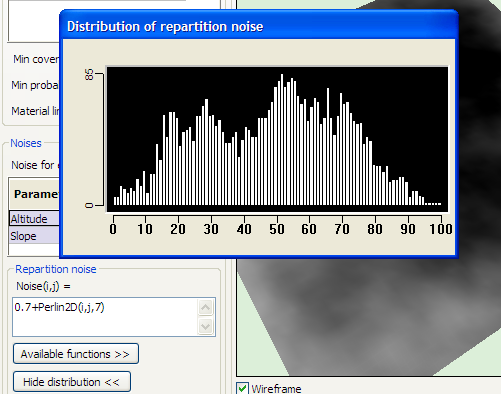Toggle the Wireframe checkbox
This screenshot has width=501, height=394.
(242, 389)
